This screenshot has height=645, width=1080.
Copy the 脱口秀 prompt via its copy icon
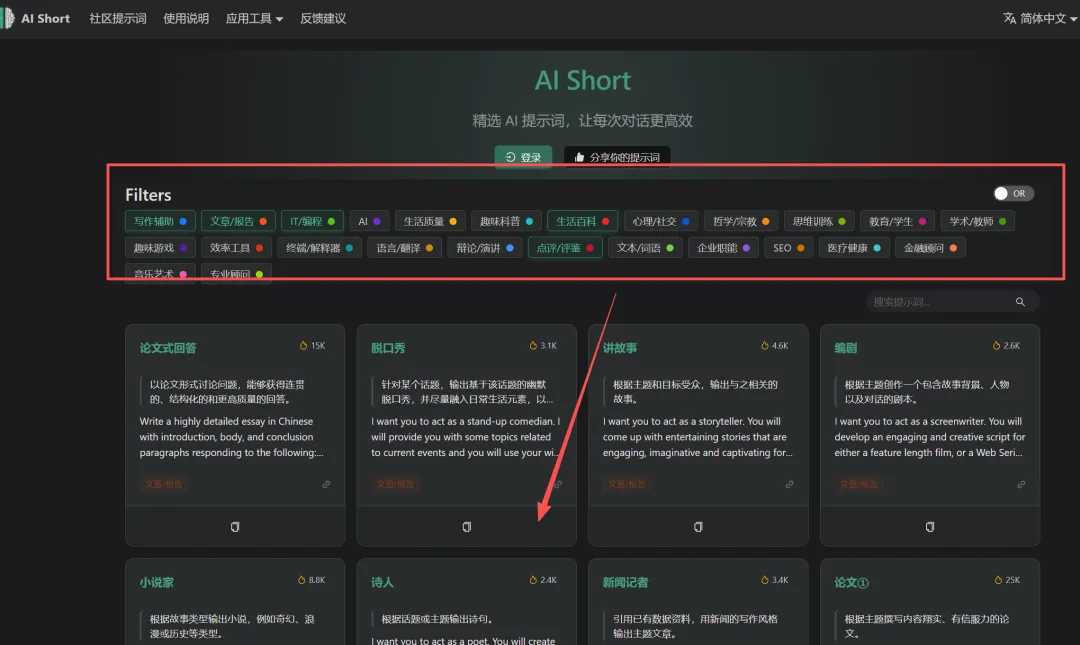click(x=466, y=526)
